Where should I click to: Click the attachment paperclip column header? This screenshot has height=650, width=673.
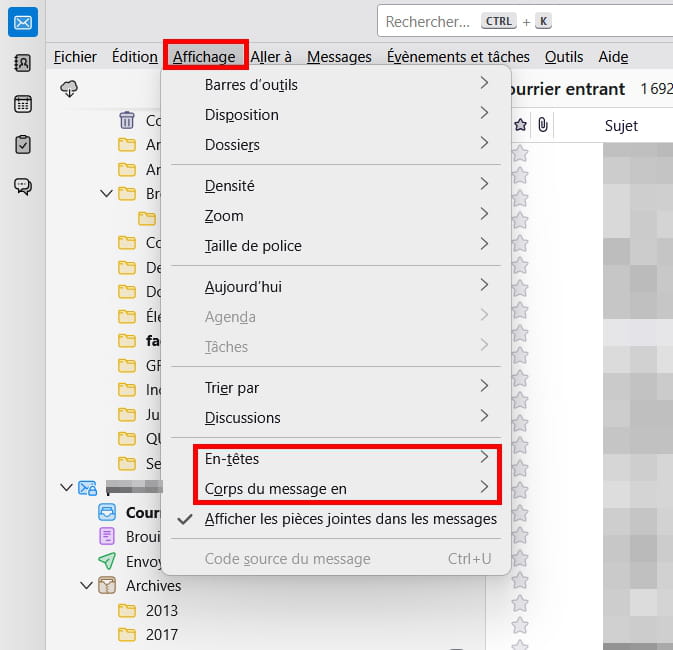click(x=542, y=125)
